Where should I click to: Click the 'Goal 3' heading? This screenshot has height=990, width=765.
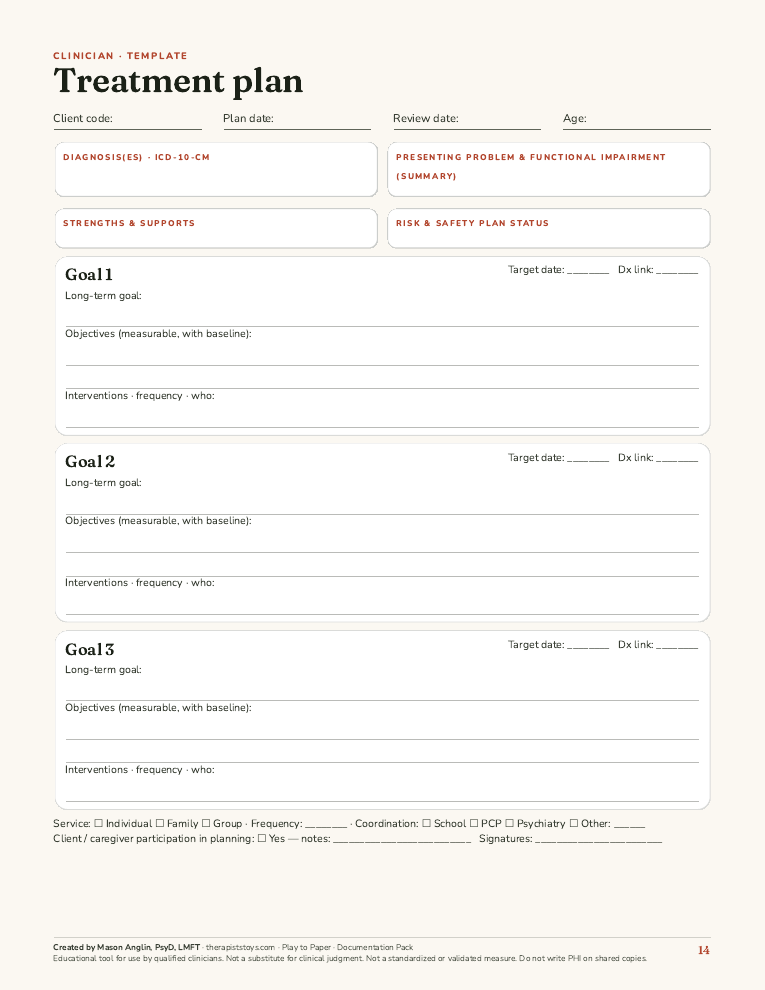(x=90, y=649)
